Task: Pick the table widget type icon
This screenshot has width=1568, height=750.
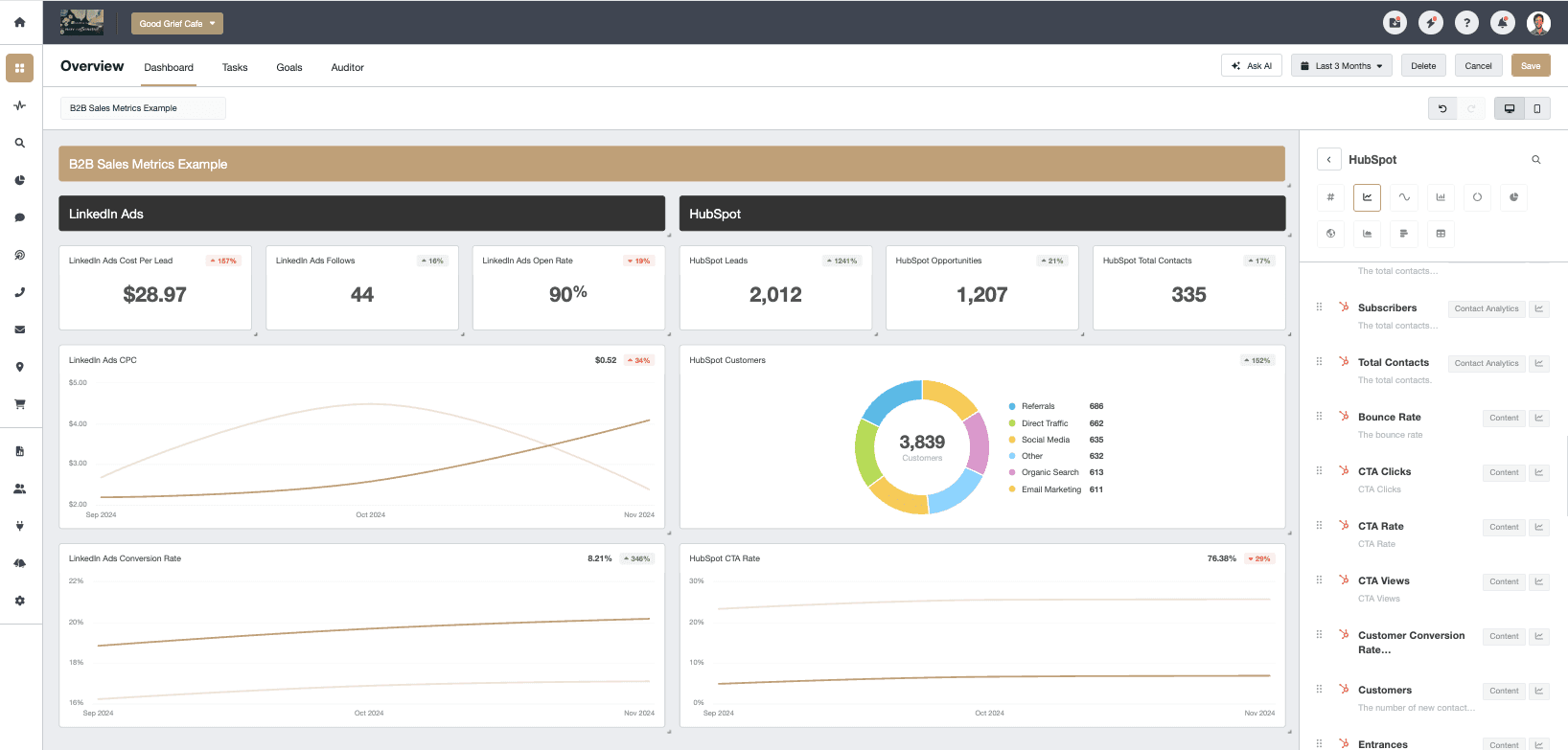Action: point(1441,234)
